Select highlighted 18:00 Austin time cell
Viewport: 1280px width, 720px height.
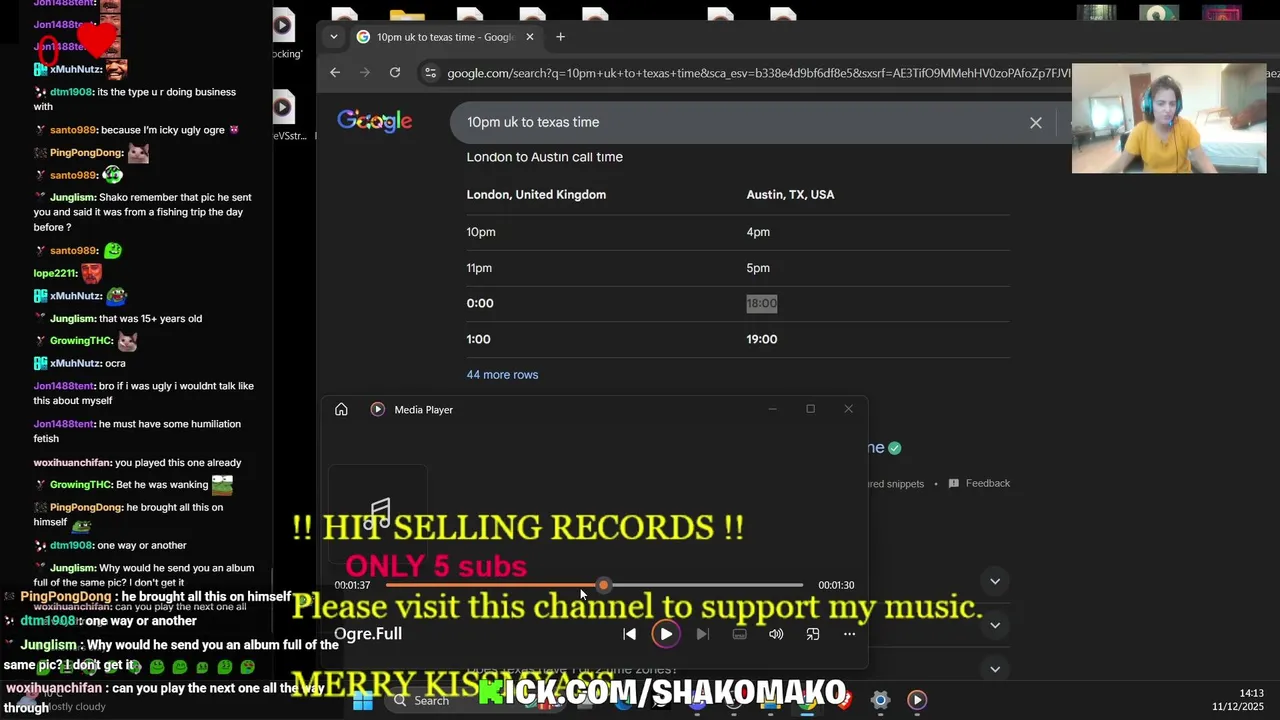(x=761, y=303)
